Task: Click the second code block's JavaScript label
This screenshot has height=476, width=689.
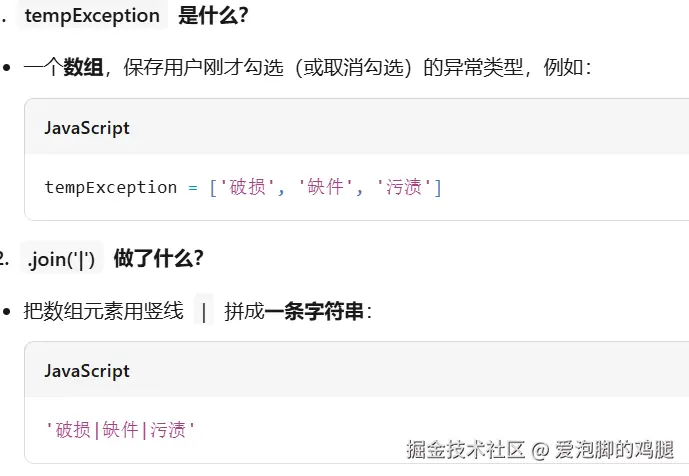Action: [x=87, y=371]
